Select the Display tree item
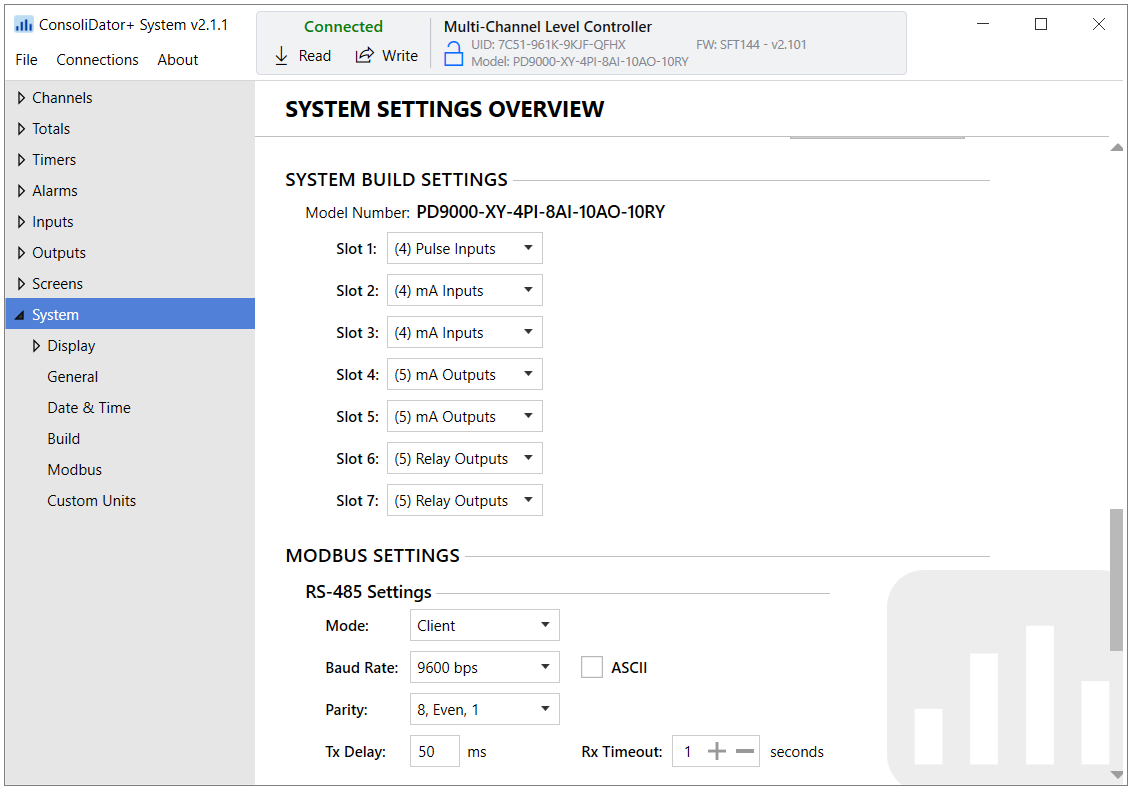Screen dimensions: 1131x790 tap(71, 346)
